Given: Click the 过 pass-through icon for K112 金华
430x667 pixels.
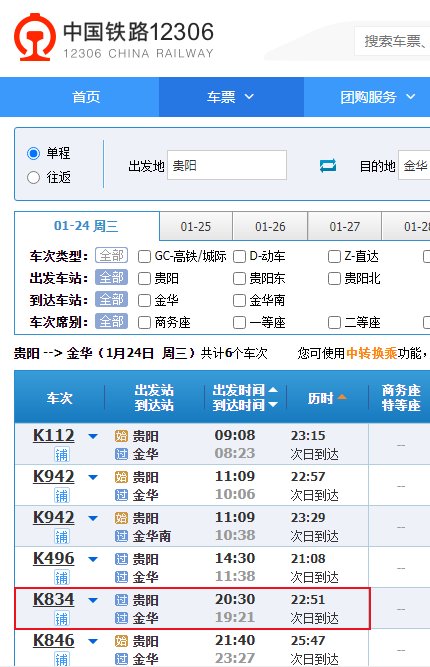Looking at the screenshot, I should [x=121, y=454].
